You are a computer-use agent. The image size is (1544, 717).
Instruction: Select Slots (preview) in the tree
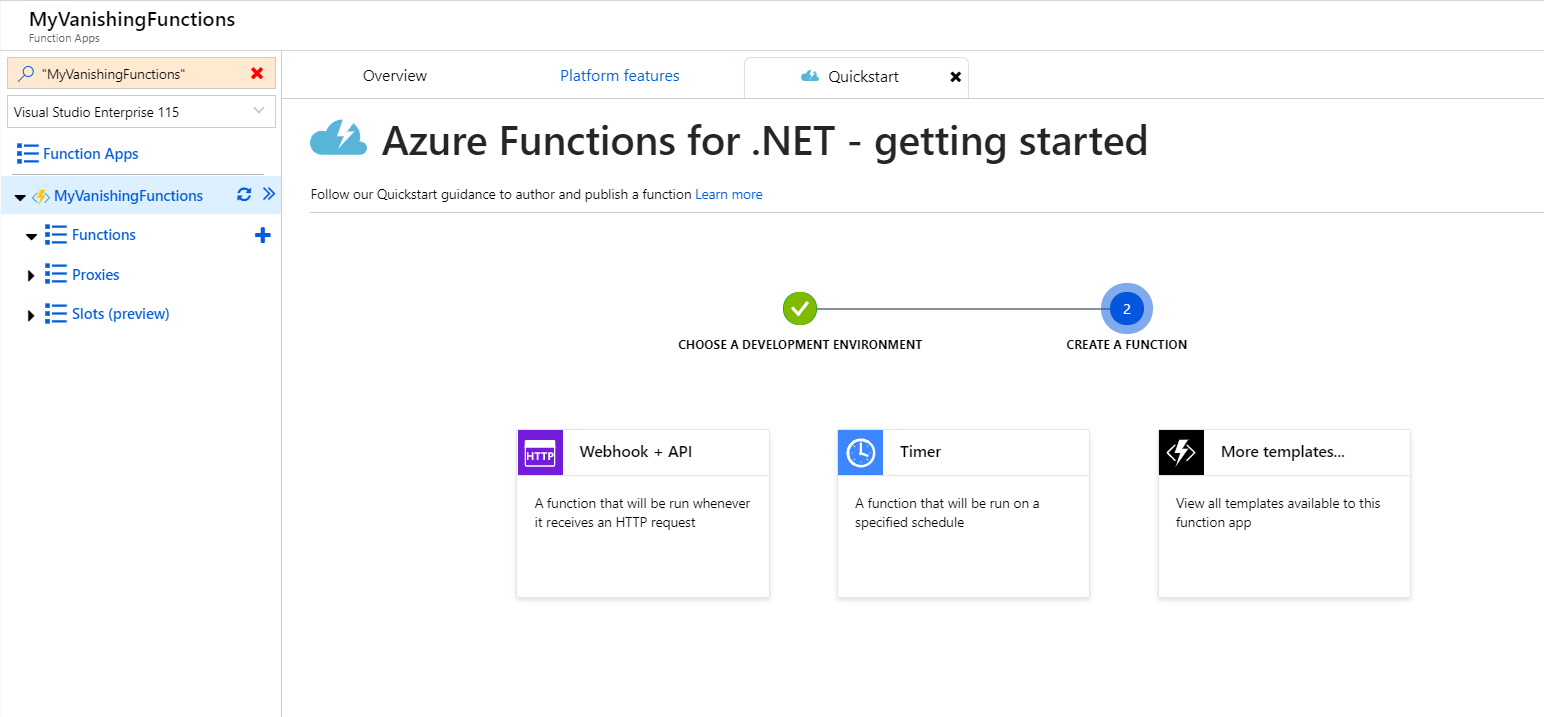[x=121, y=314]
